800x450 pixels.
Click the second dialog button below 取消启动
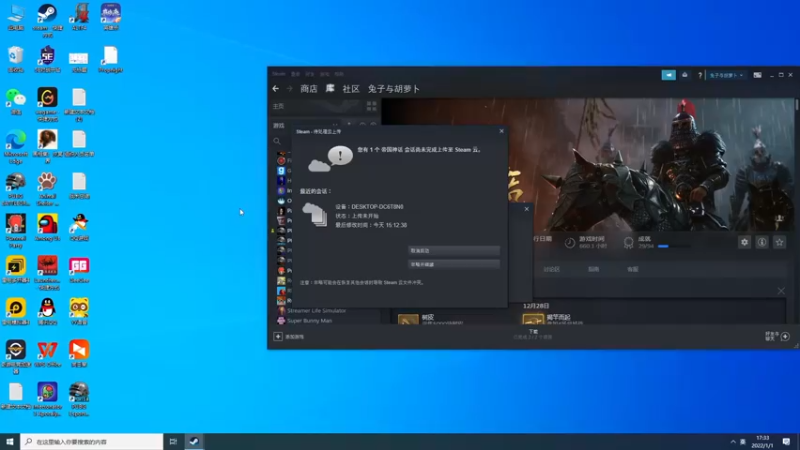pos(454,264)
